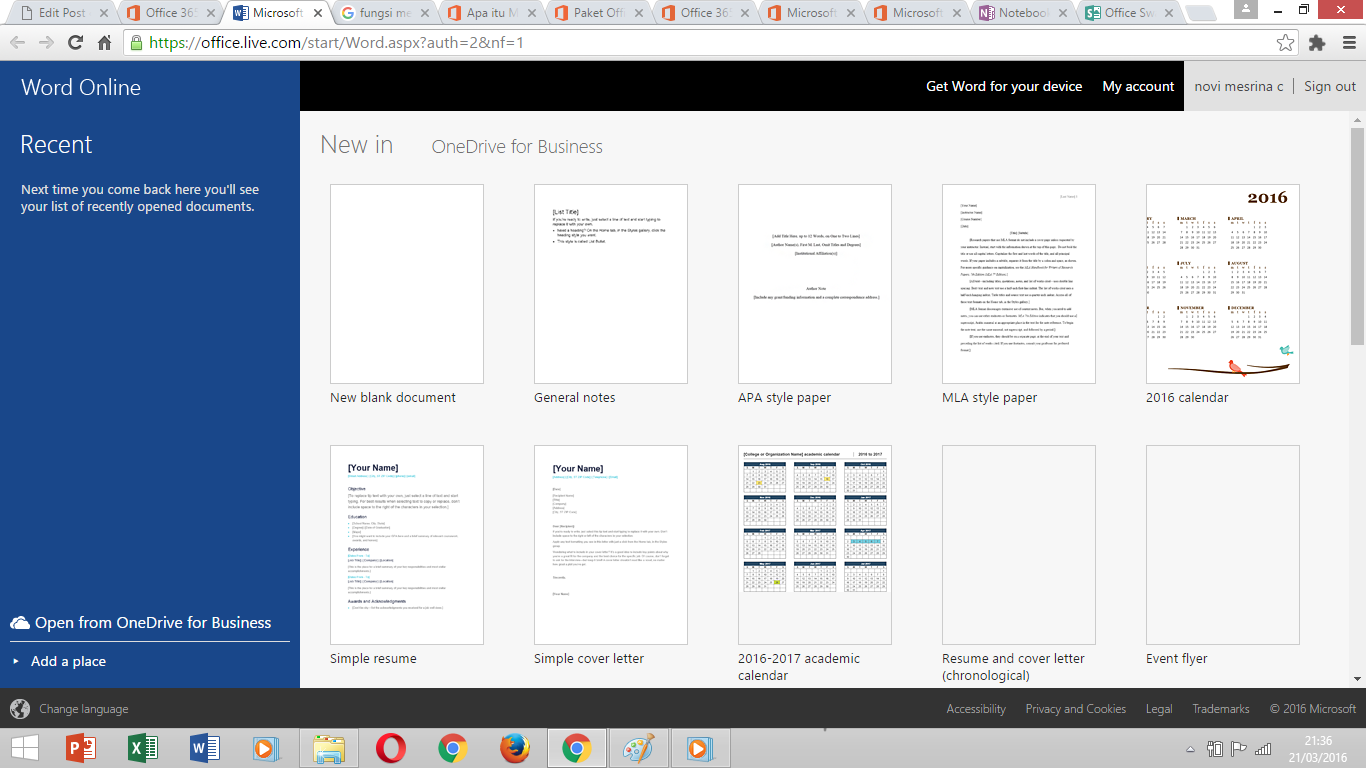
Task: Open Firefox from the taskbar
Action: point(515,748)
